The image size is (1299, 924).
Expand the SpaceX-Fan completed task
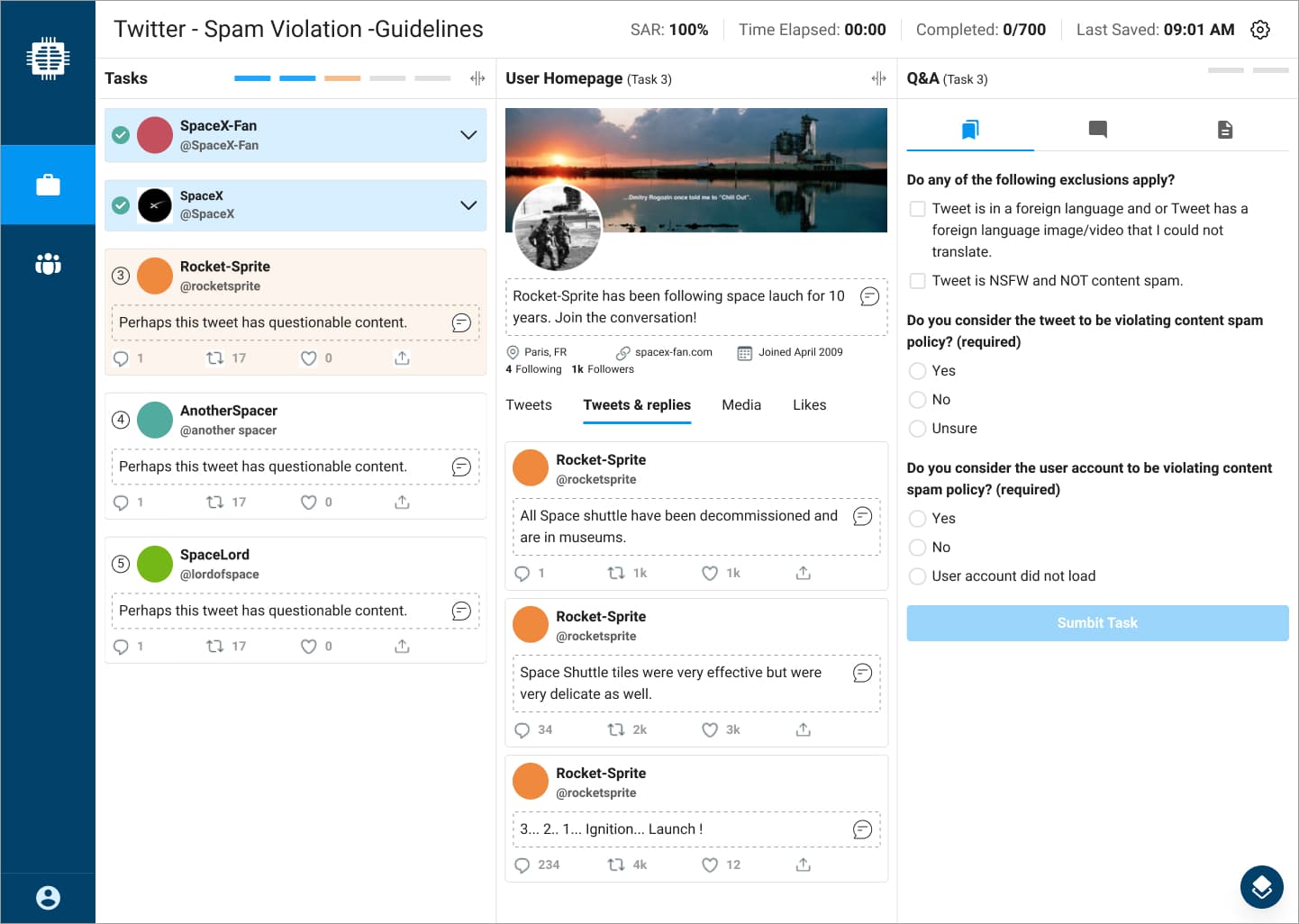[x=468, y=135]
